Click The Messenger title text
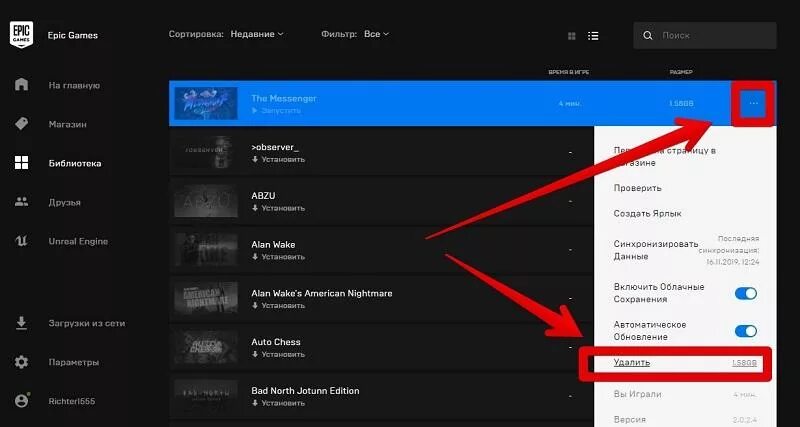This screenshot has height=427, width=800. point(284,98)
